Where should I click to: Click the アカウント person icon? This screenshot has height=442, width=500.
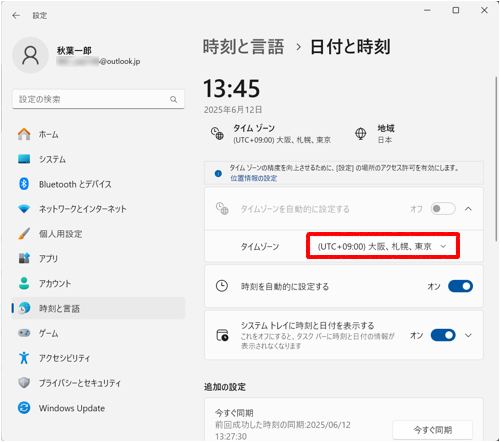click(24, 283)
